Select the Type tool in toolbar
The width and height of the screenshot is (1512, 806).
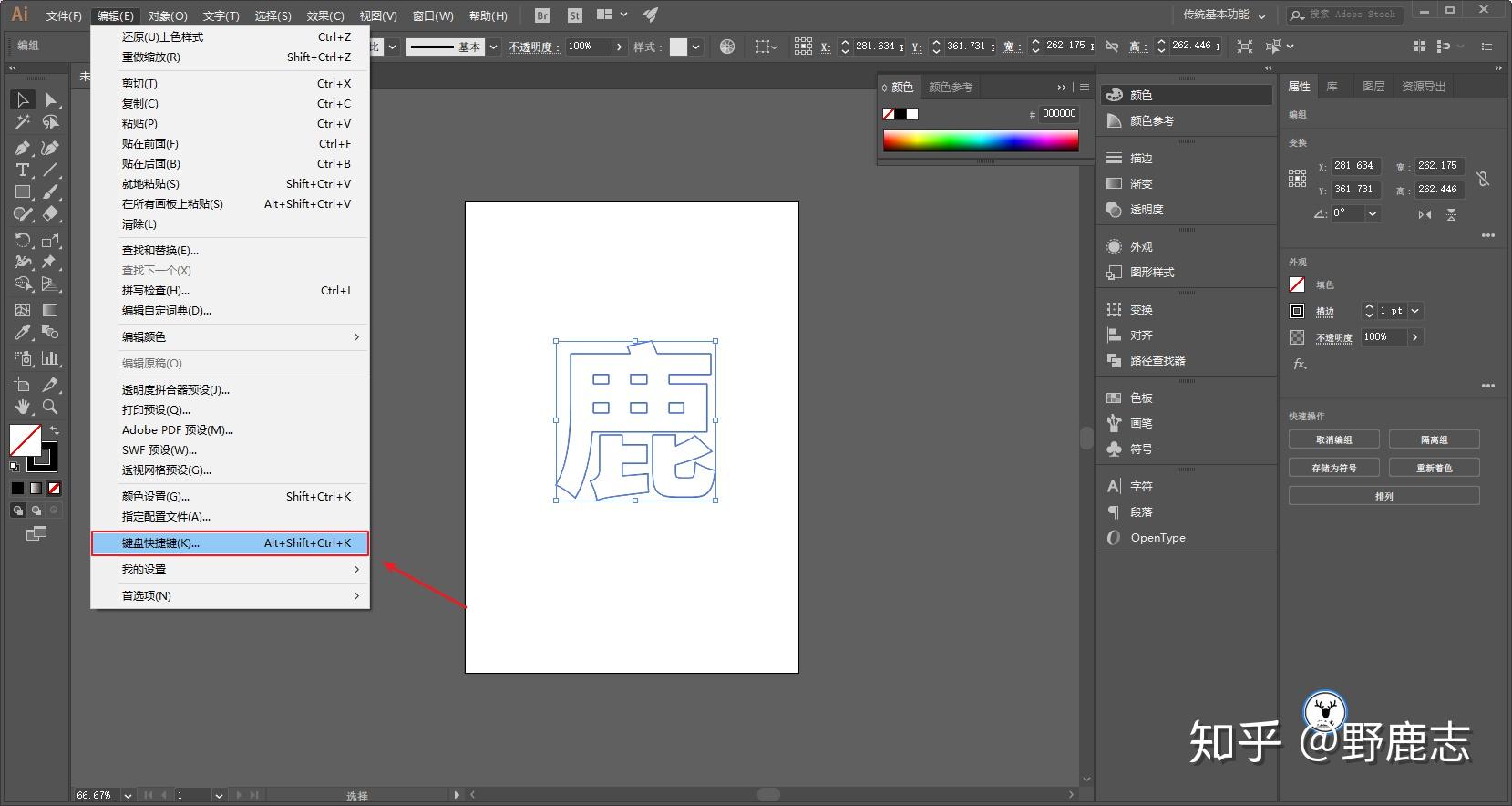tap(23, 170)
